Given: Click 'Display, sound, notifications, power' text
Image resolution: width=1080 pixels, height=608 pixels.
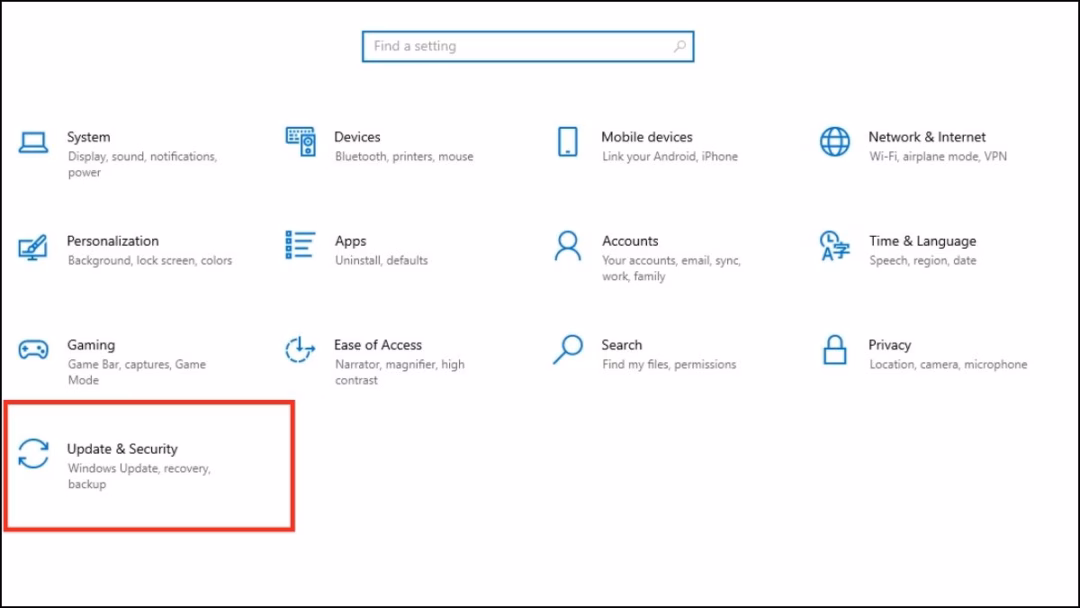Looking at the screenshot, I should click(x=143, y=165).
